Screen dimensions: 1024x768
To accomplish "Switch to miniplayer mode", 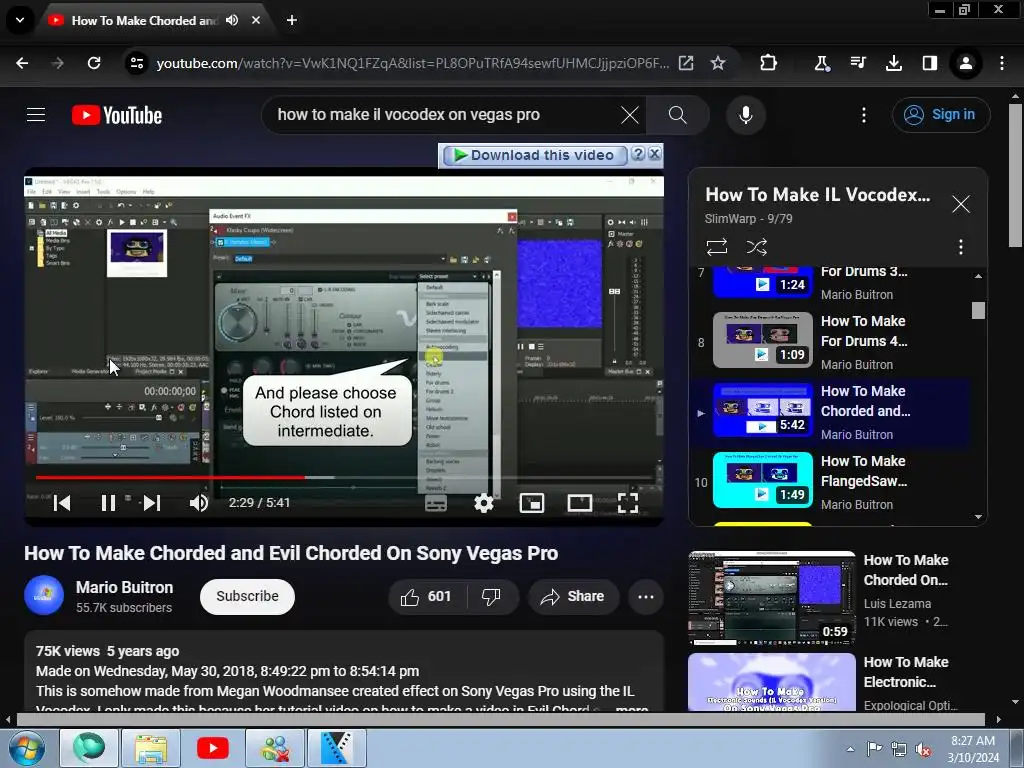I will point(532,503).
